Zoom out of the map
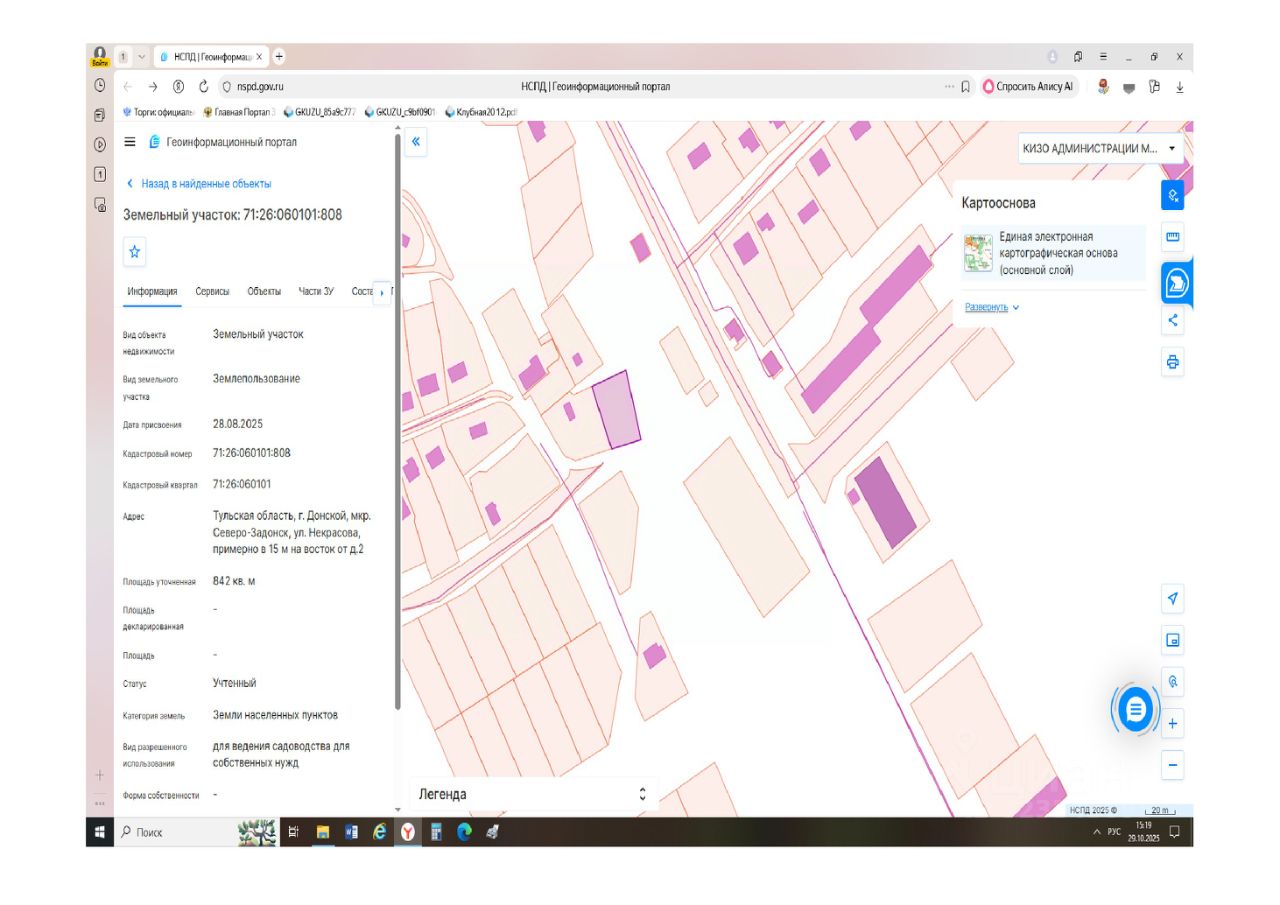 click(1173, 766)
